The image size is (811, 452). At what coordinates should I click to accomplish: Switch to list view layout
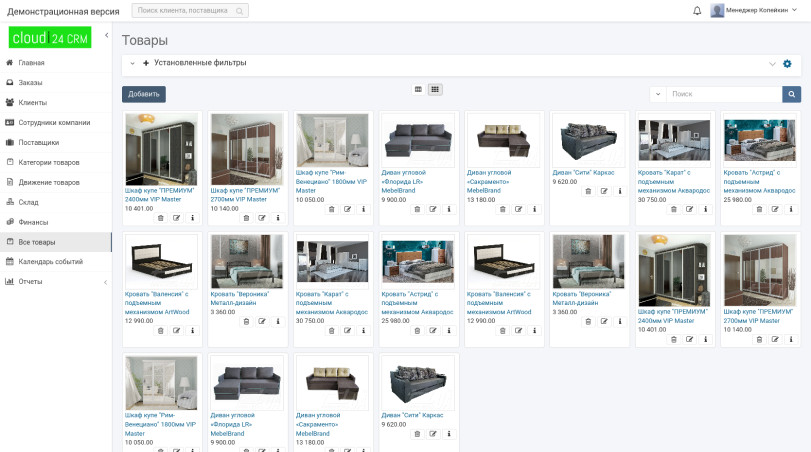point(418,89)
